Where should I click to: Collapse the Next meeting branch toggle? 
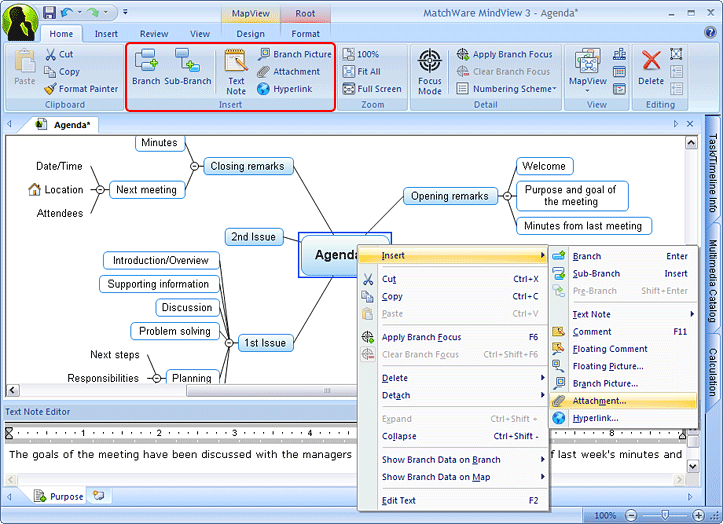(x=100, y=190)
